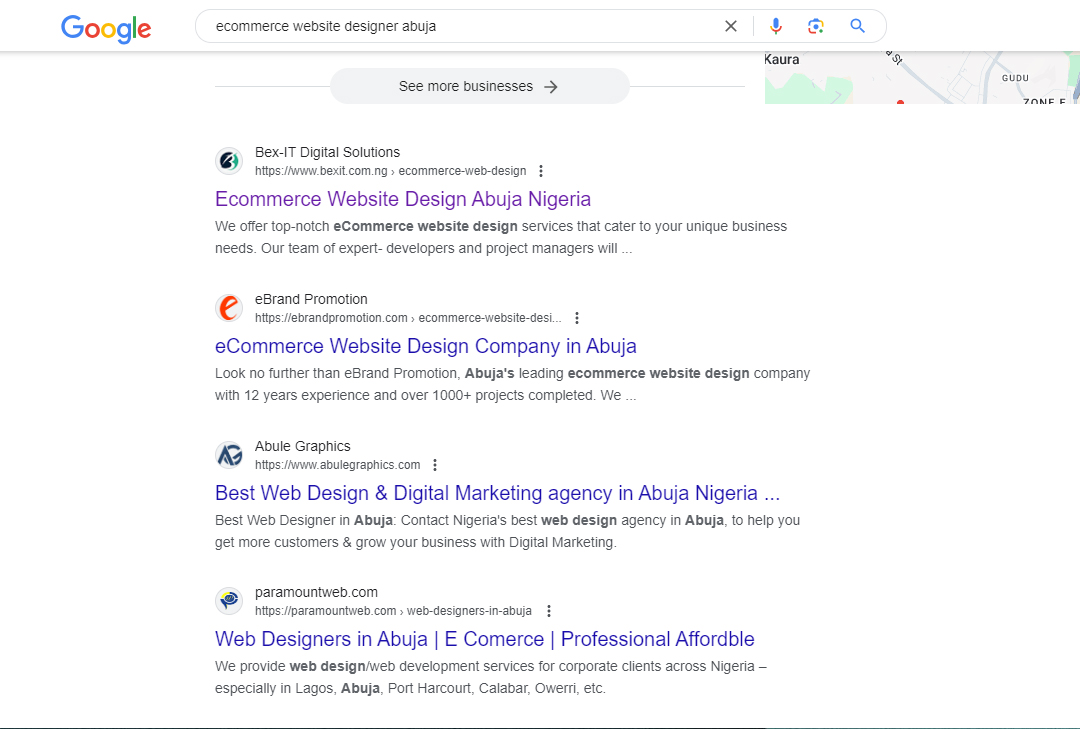Open more options for Abule Graphics result
The height and width of the screenshot is (729, 1080).
point(435,465)
